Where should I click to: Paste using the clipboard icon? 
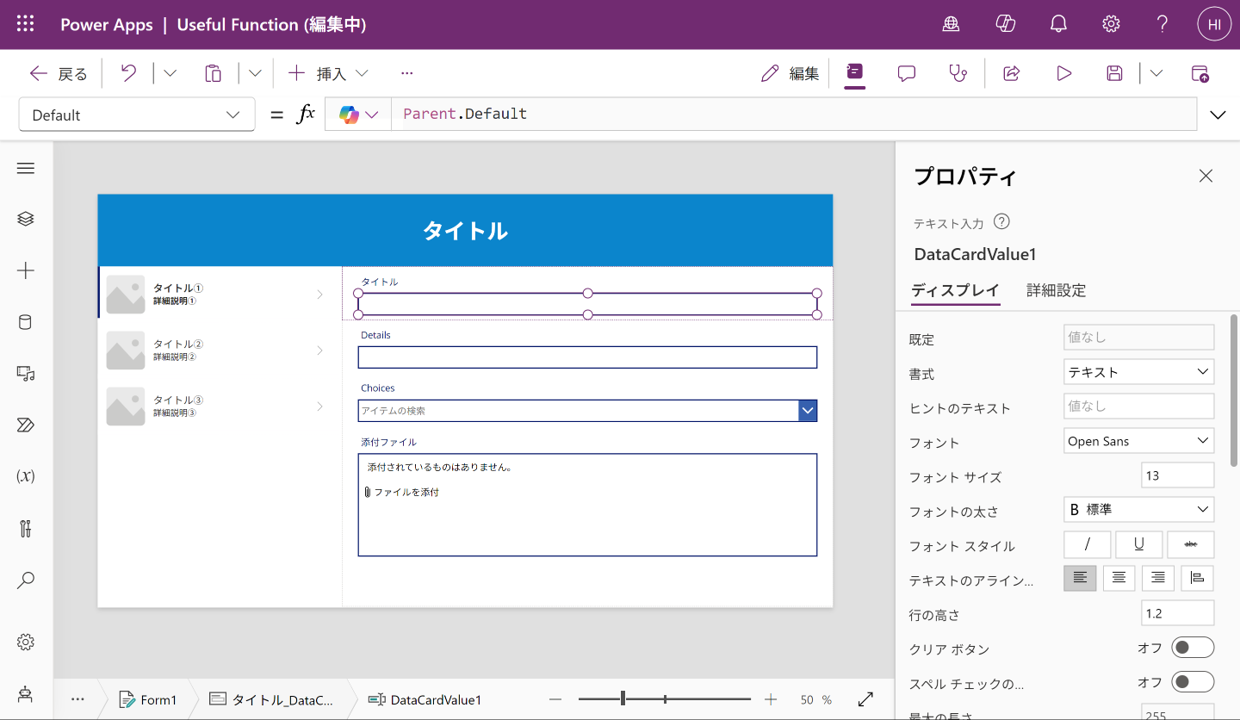point(213,73)
